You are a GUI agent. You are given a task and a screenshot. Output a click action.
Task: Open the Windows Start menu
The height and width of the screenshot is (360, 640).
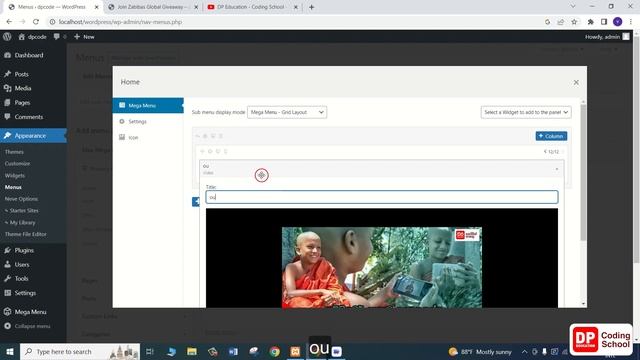pos(10,351)
